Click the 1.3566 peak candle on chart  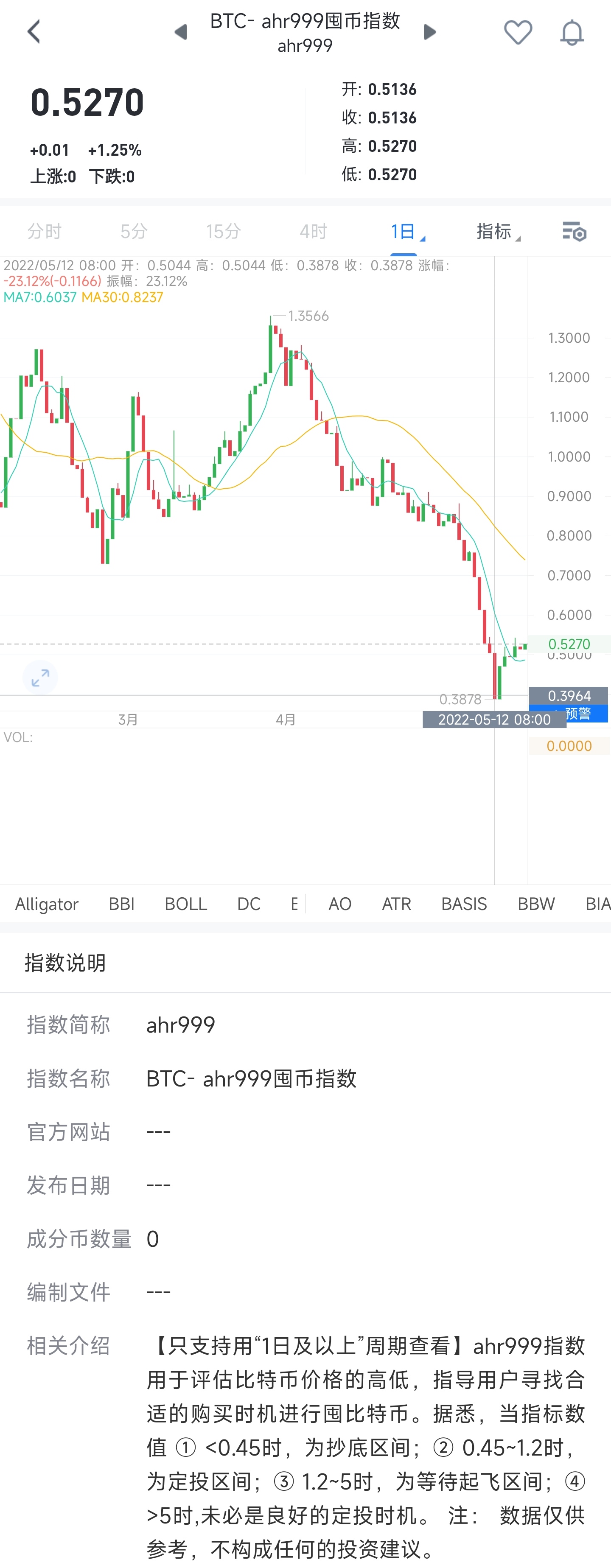point(271,347)
